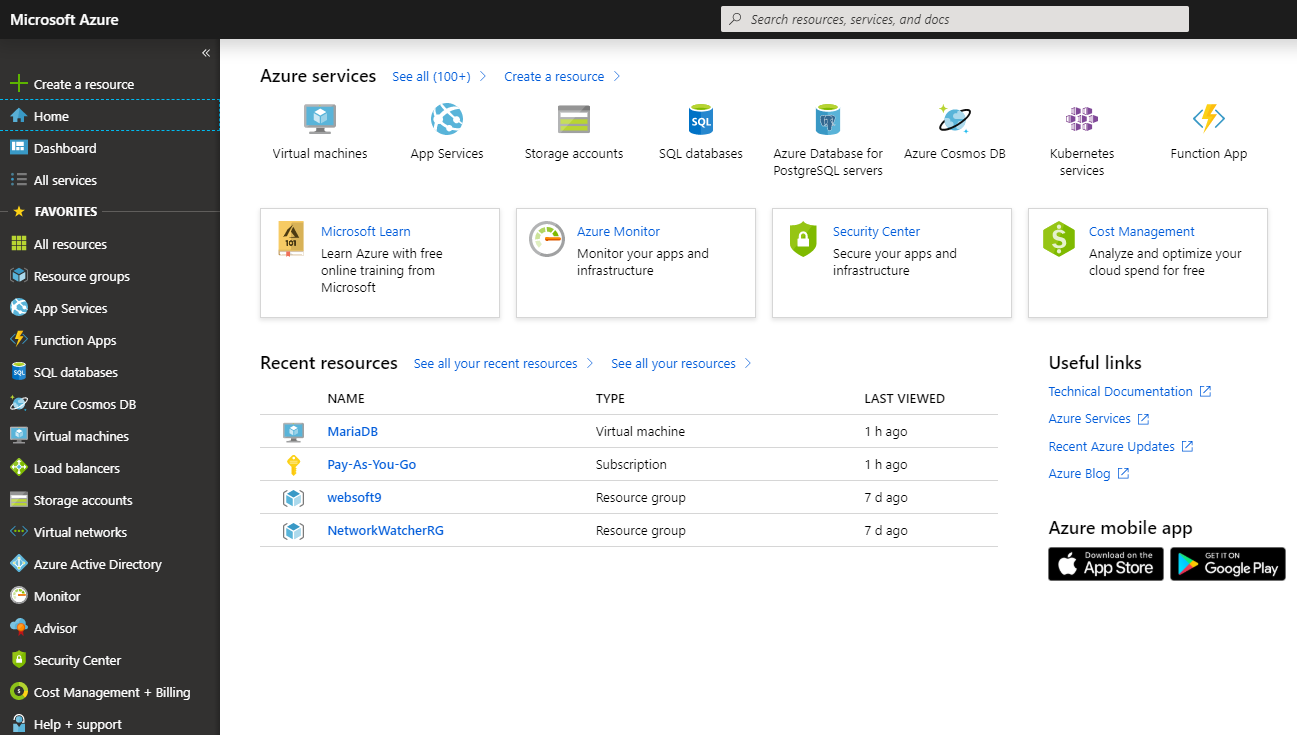Click the Microsoft Learn 101 book icon
Viewport: 1297px width, 735px height.
pyautogui.click(x=291, y=240)
